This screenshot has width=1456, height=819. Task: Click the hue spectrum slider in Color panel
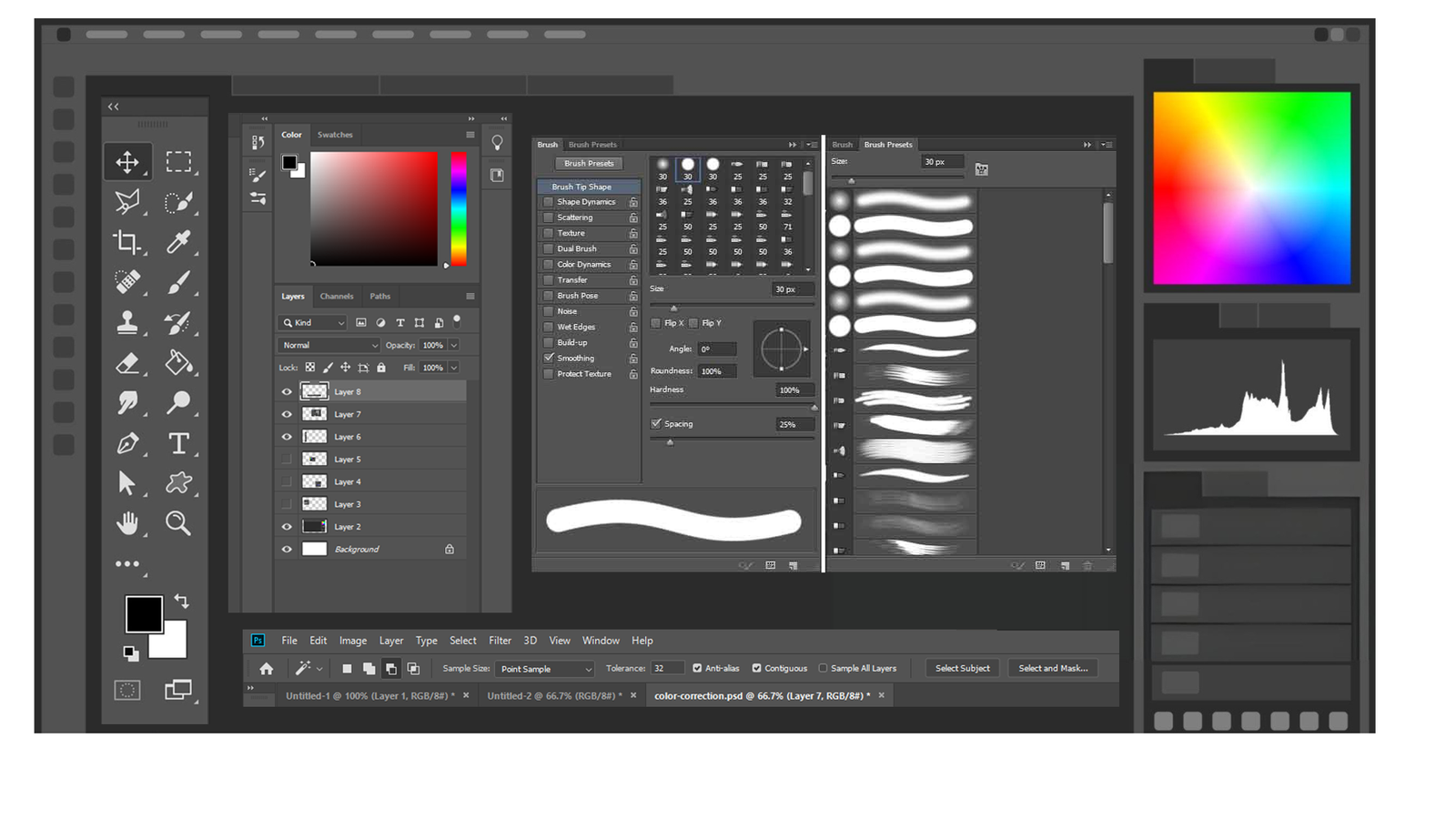coord(459,209)
